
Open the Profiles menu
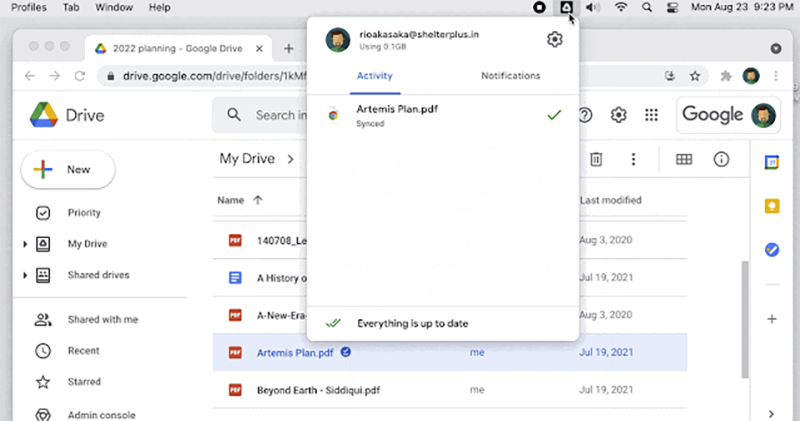29,7
